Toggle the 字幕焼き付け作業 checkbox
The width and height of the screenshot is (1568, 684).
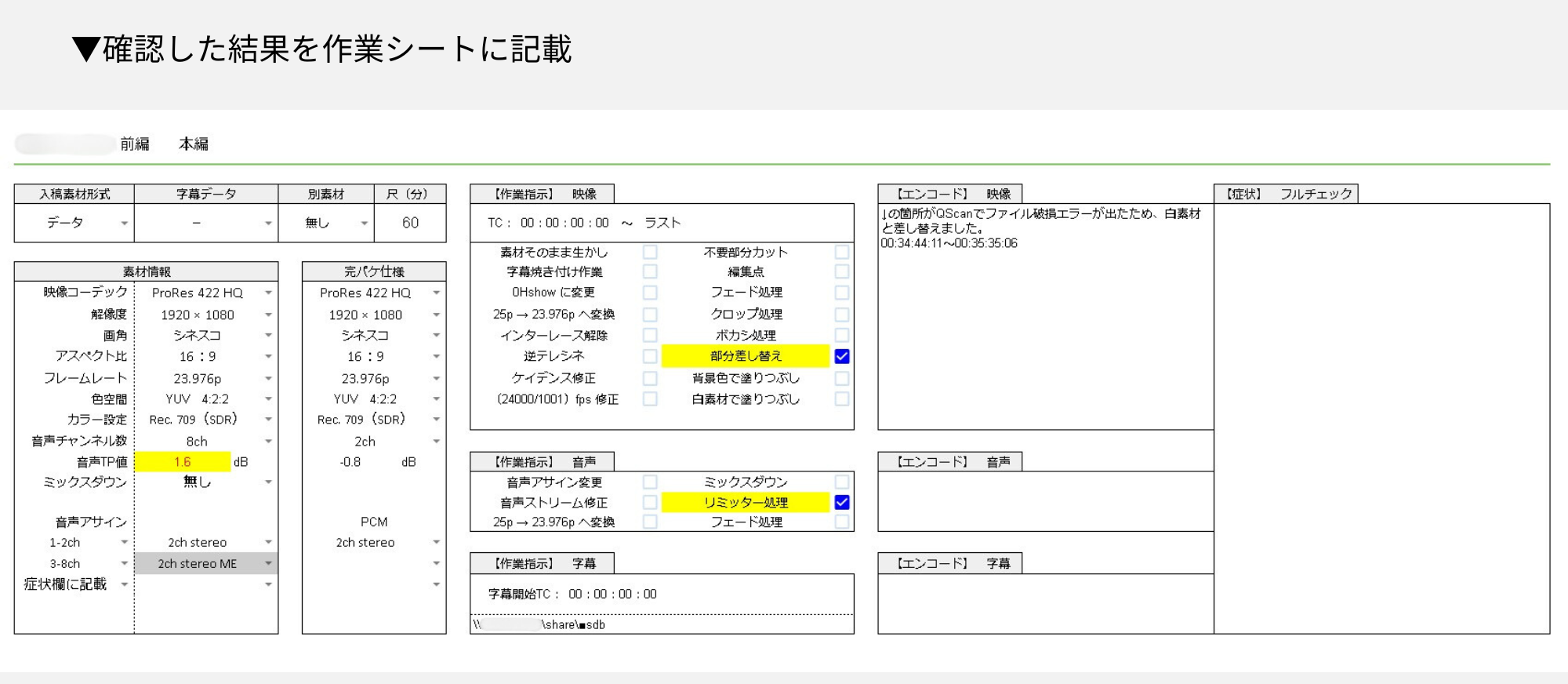pyautogui.click(x=650, y=271)
